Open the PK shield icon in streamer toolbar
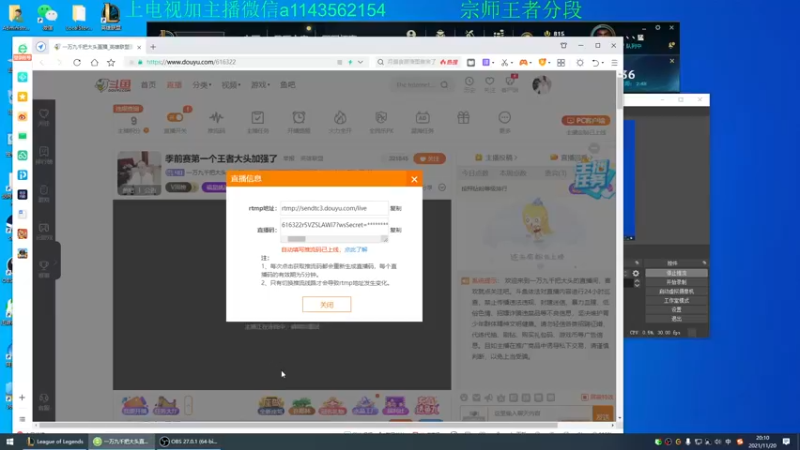 click(381, 118)
